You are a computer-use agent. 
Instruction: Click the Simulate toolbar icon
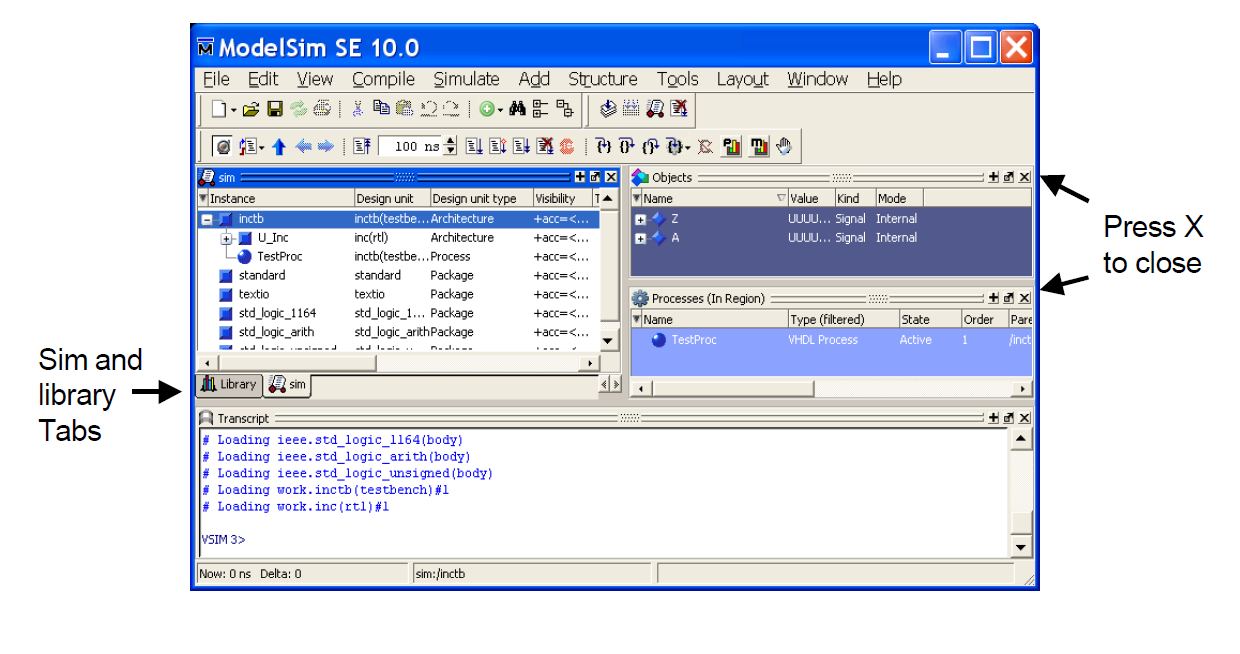coord(655,108)
